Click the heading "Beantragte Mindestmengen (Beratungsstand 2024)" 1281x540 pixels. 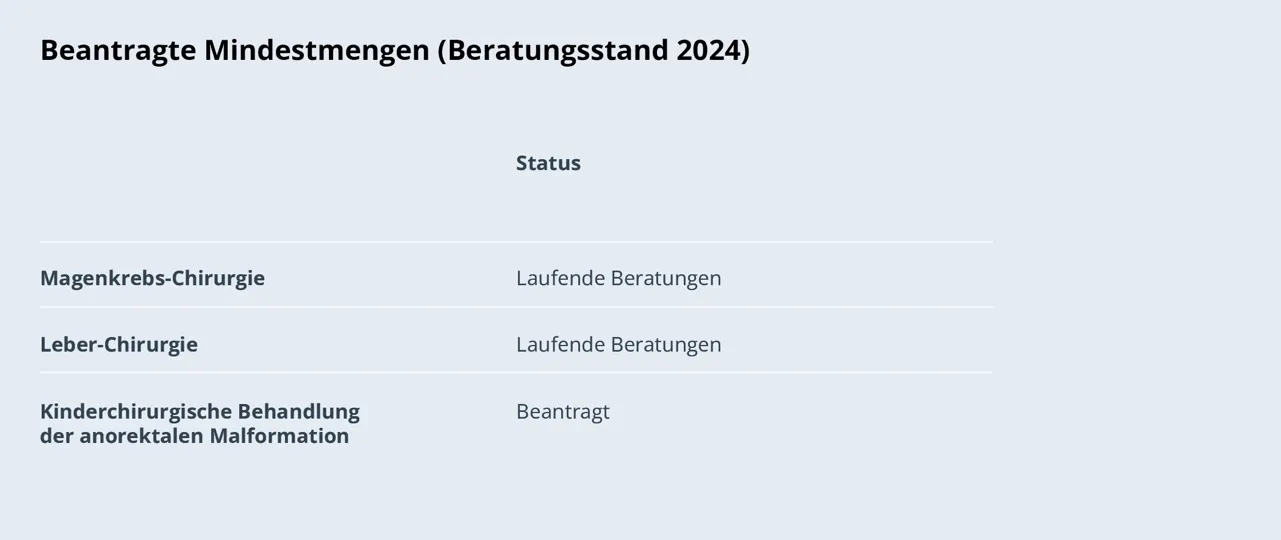(x=395, y=50)
